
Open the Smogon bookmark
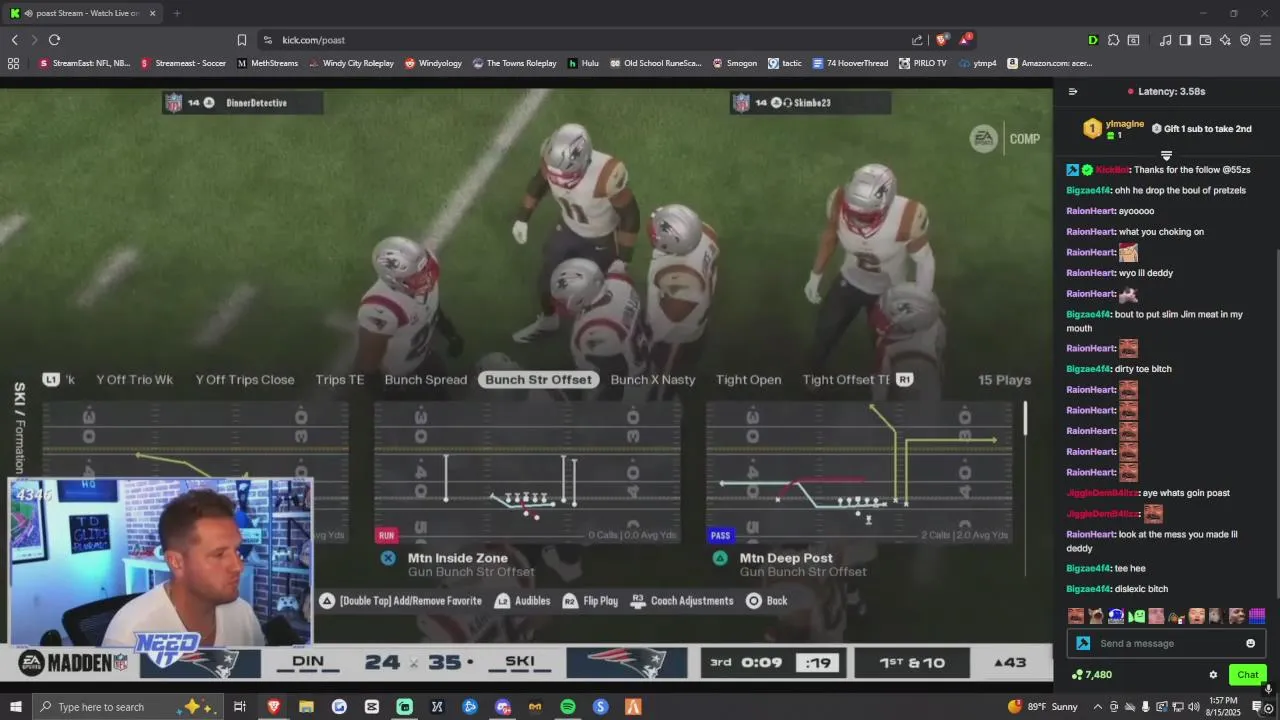(x=735, y=63)
